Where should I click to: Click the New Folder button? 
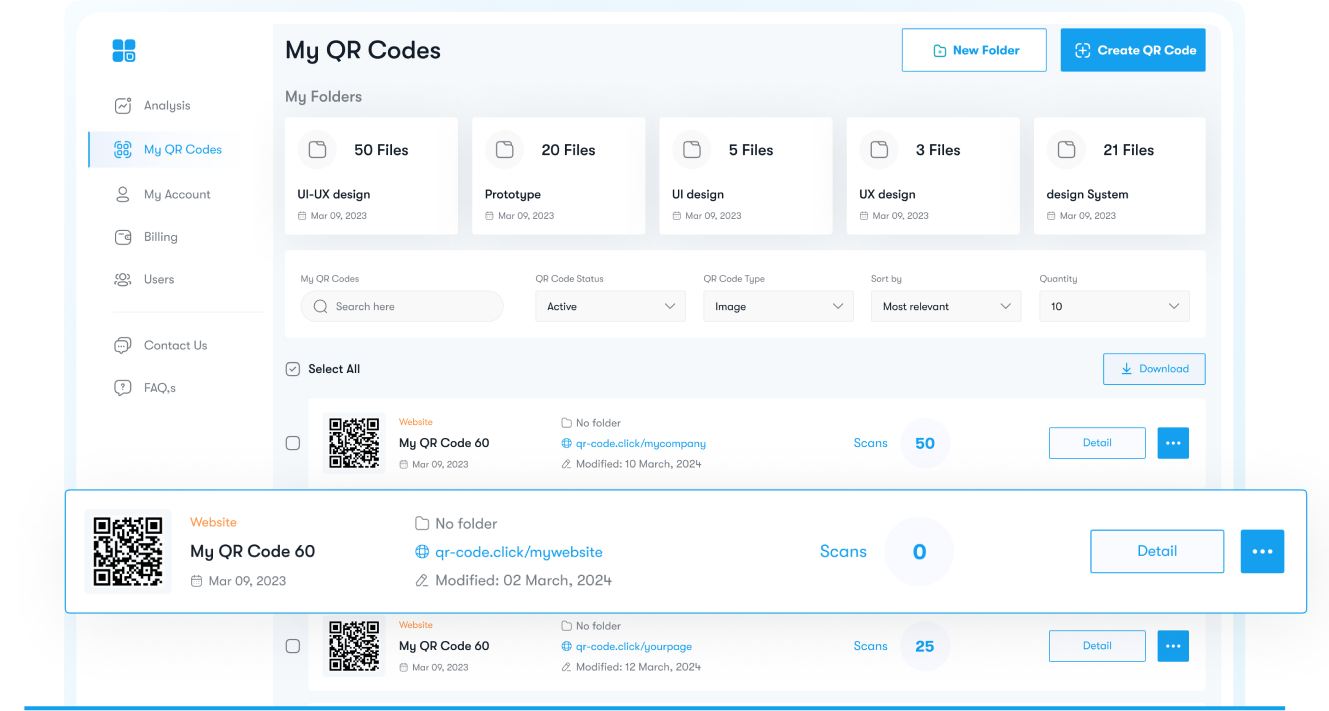coord(974,50)
